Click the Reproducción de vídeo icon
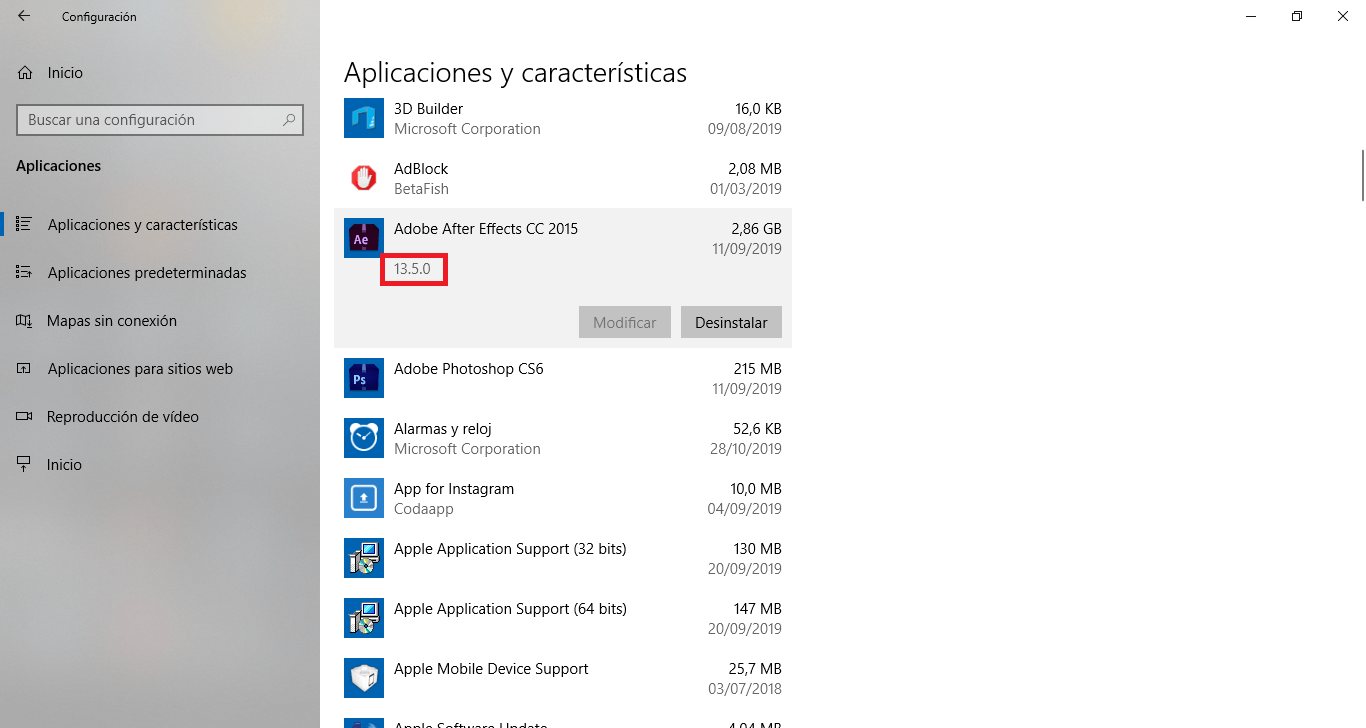 (25, 416)
